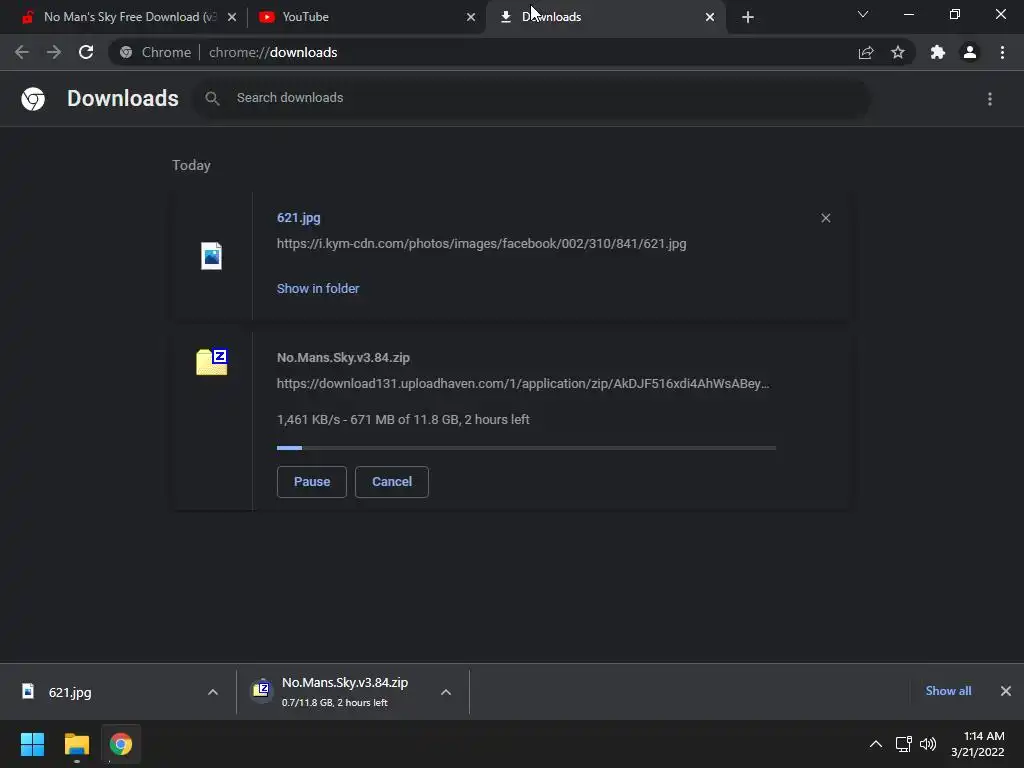Screen dimensions: 1024x768
Task: Click the No.Mans.Sky.v3.84.zip file name
Action: [344, 357]
